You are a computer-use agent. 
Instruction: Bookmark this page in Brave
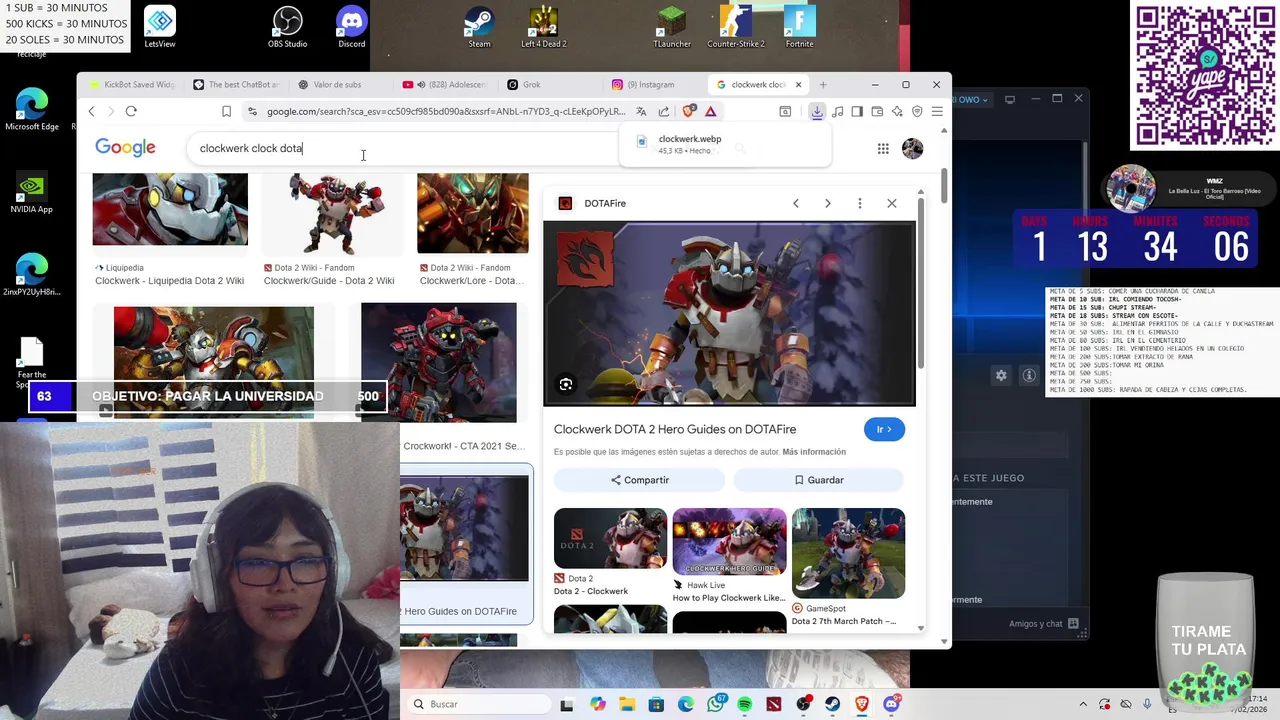pos(226,111)
